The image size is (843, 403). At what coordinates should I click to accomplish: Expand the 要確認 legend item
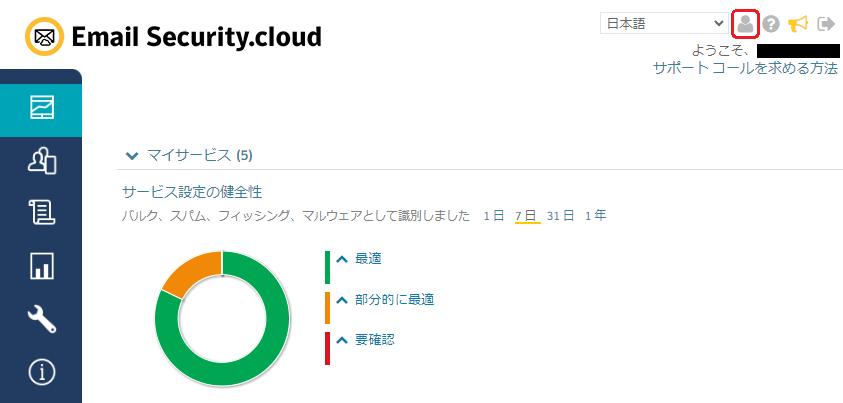(341, 340)
